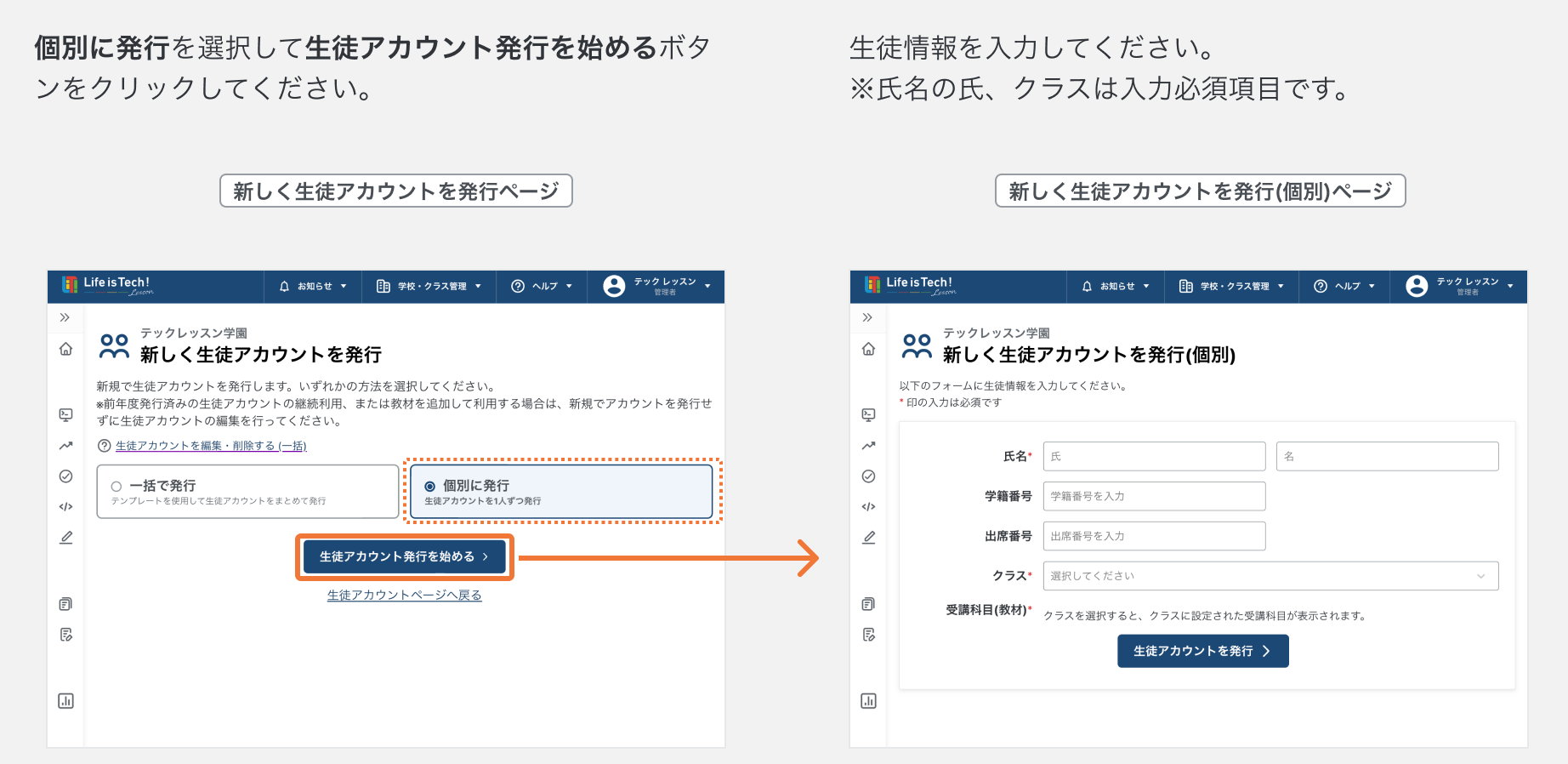The height and width of the screenshot is (764, 1568).
Task: Open document-edit icon in left screenshot sidebar
Action: tap(65, 635)
